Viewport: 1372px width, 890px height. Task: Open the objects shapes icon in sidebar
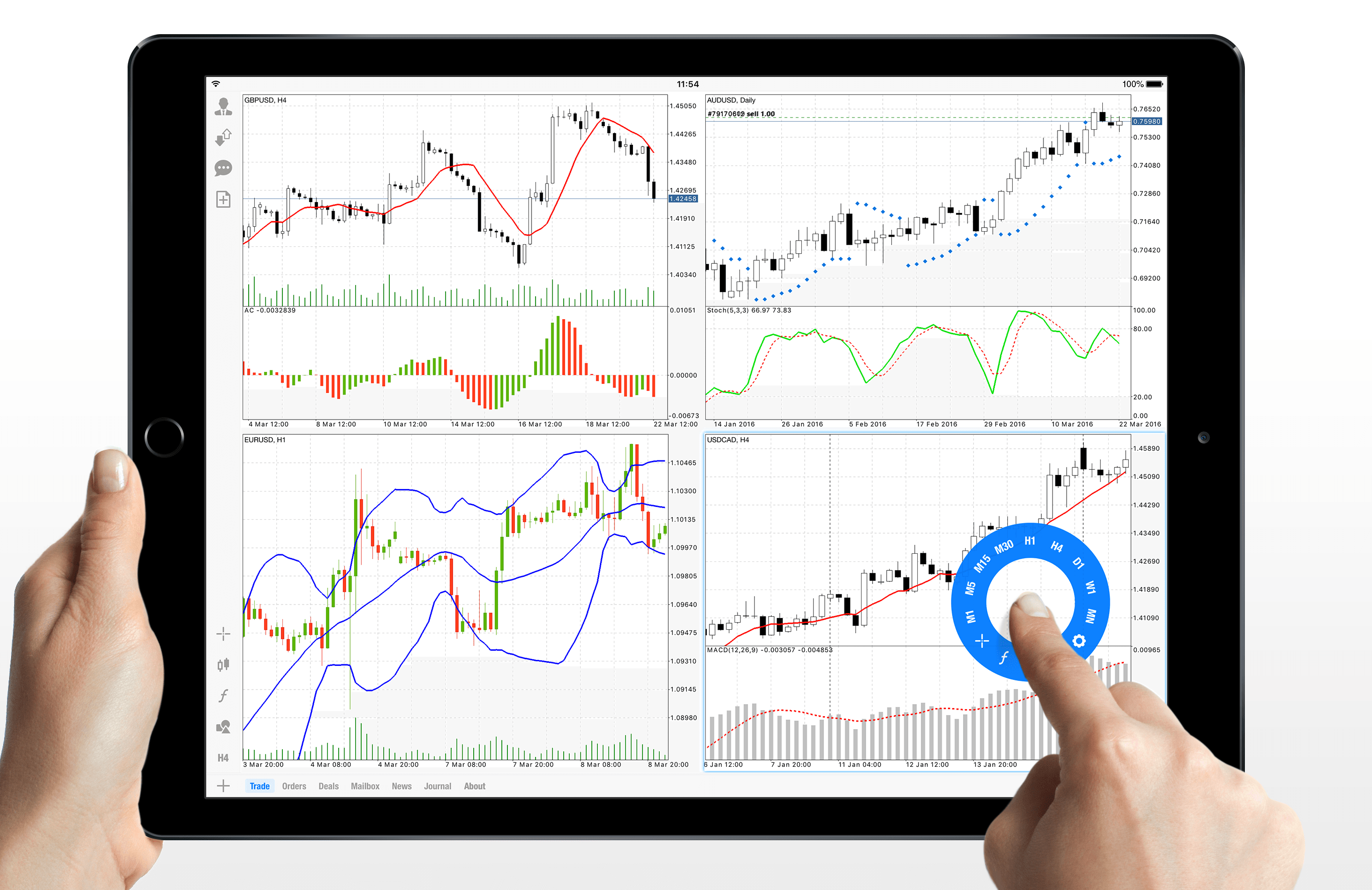click(223, 727)
